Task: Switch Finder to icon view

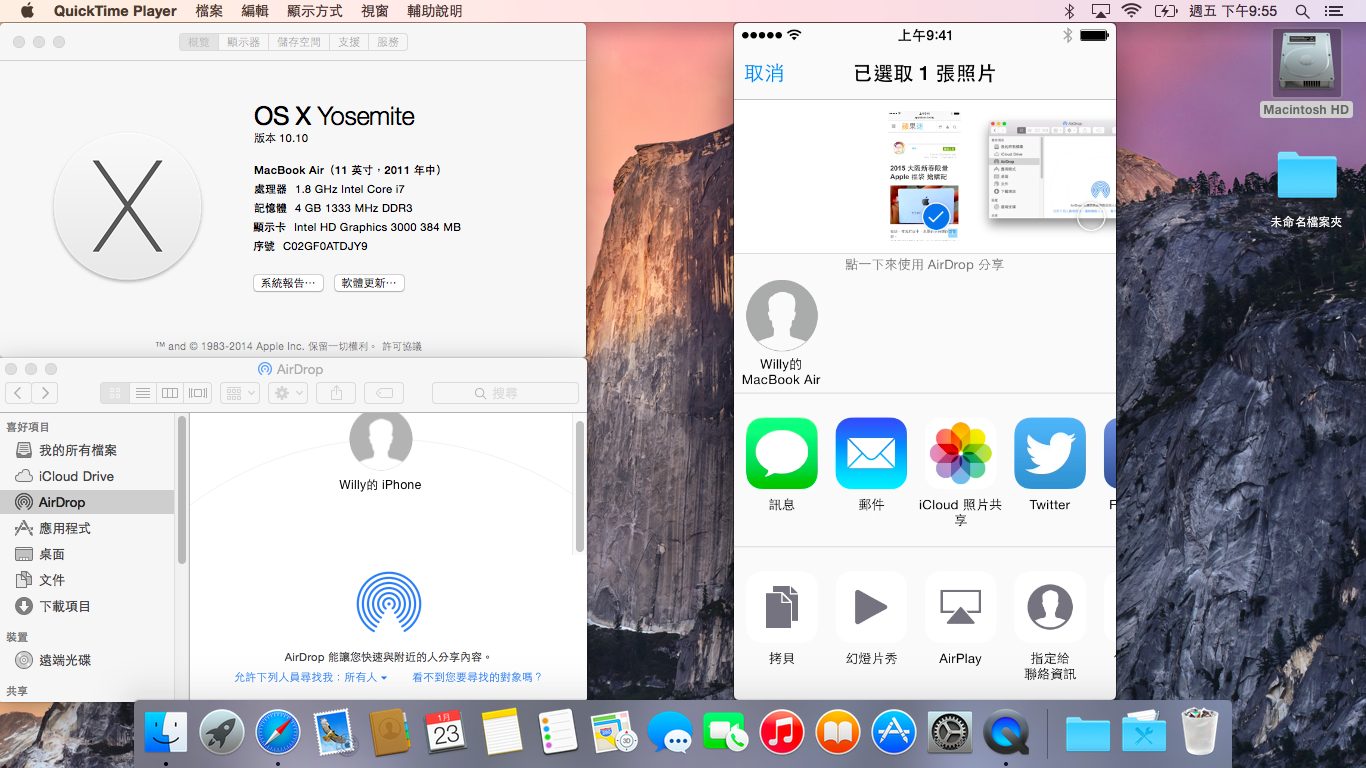Action: pyautogui.click(x=114, y=393)
